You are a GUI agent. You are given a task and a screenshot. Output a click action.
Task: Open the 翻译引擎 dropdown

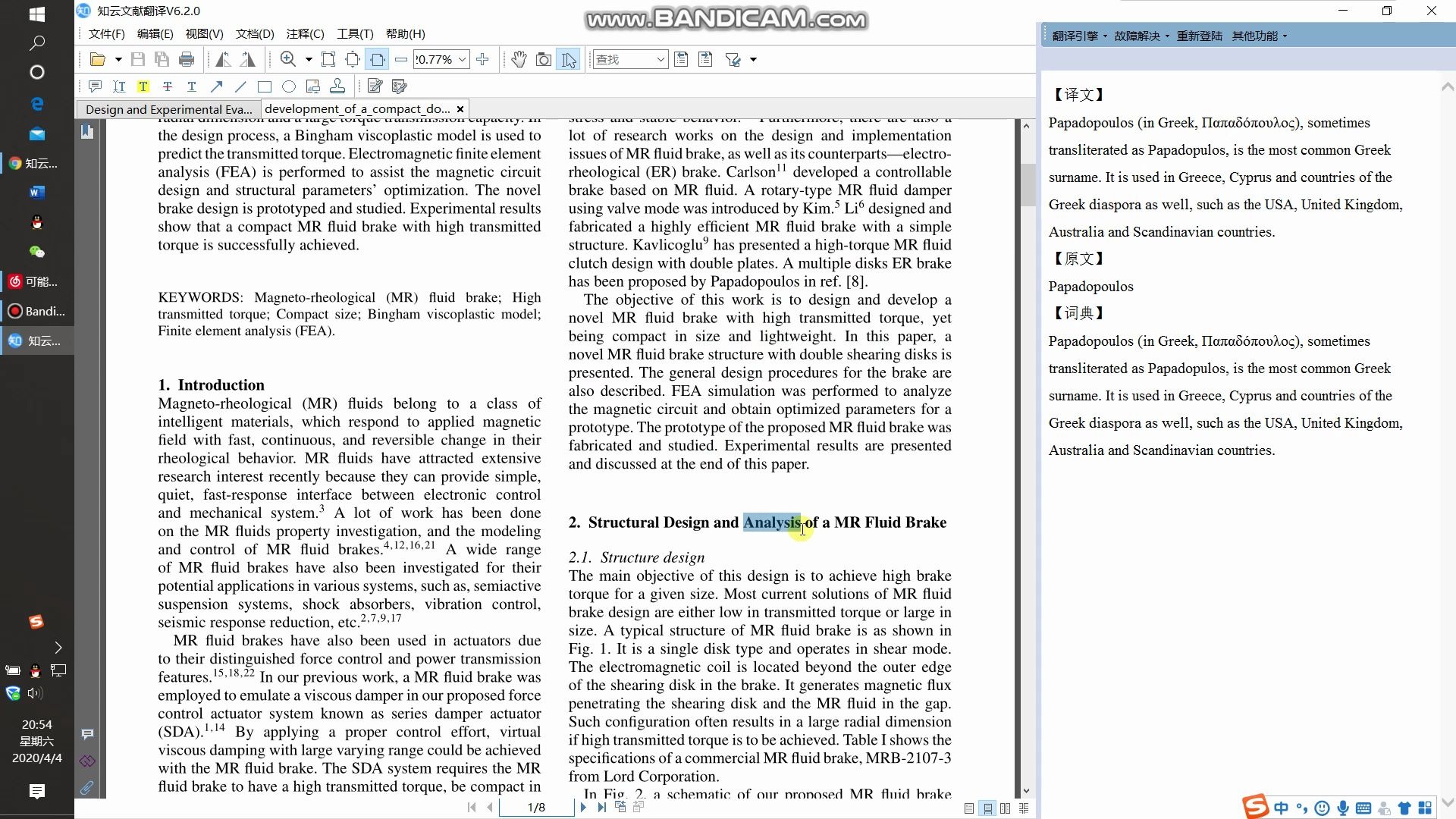[1079, 36]
